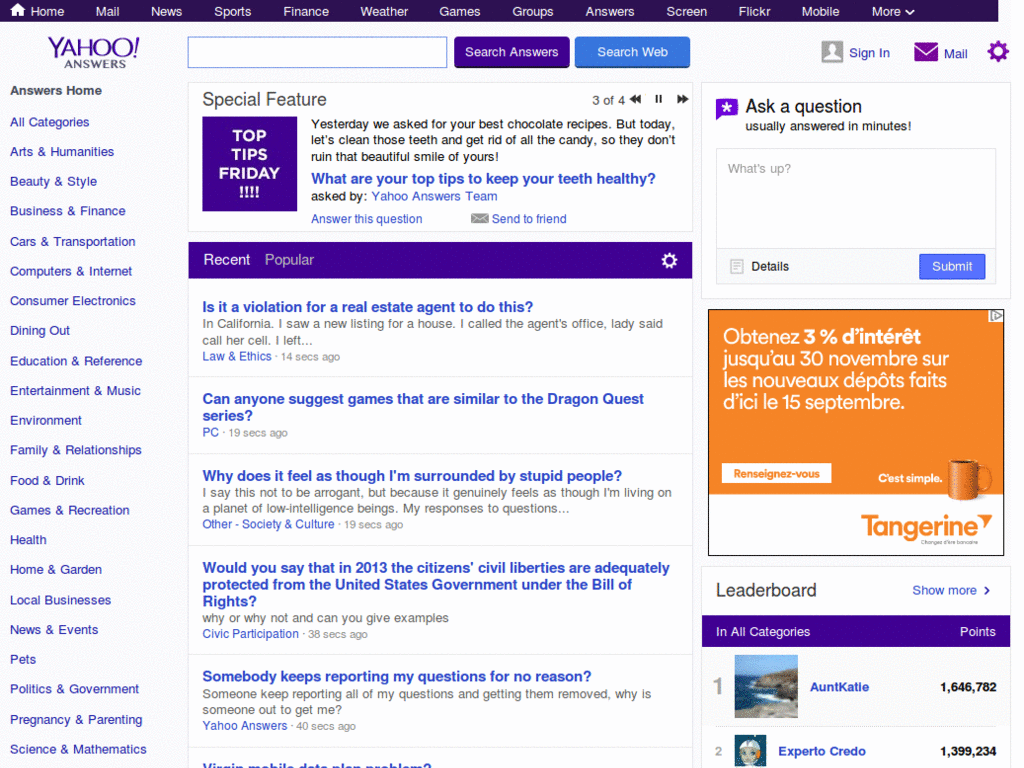Click the Sign In user avatar icon
Image resolution: width=1024 pixels, height=768 pixels.
(832, 52)
